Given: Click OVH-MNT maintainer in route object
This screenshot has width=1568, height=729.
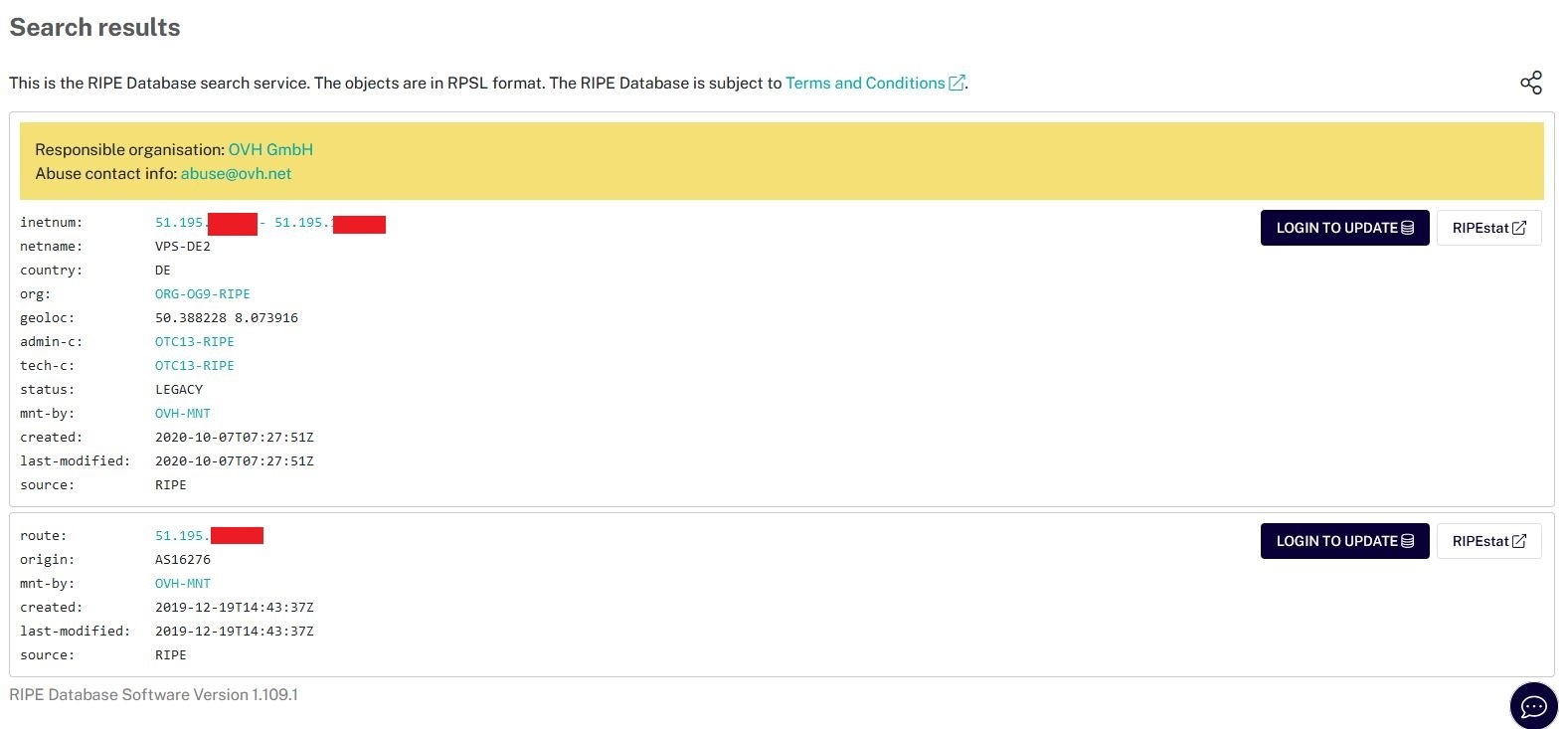Looking at the screenshot, I should click(182, 584).
